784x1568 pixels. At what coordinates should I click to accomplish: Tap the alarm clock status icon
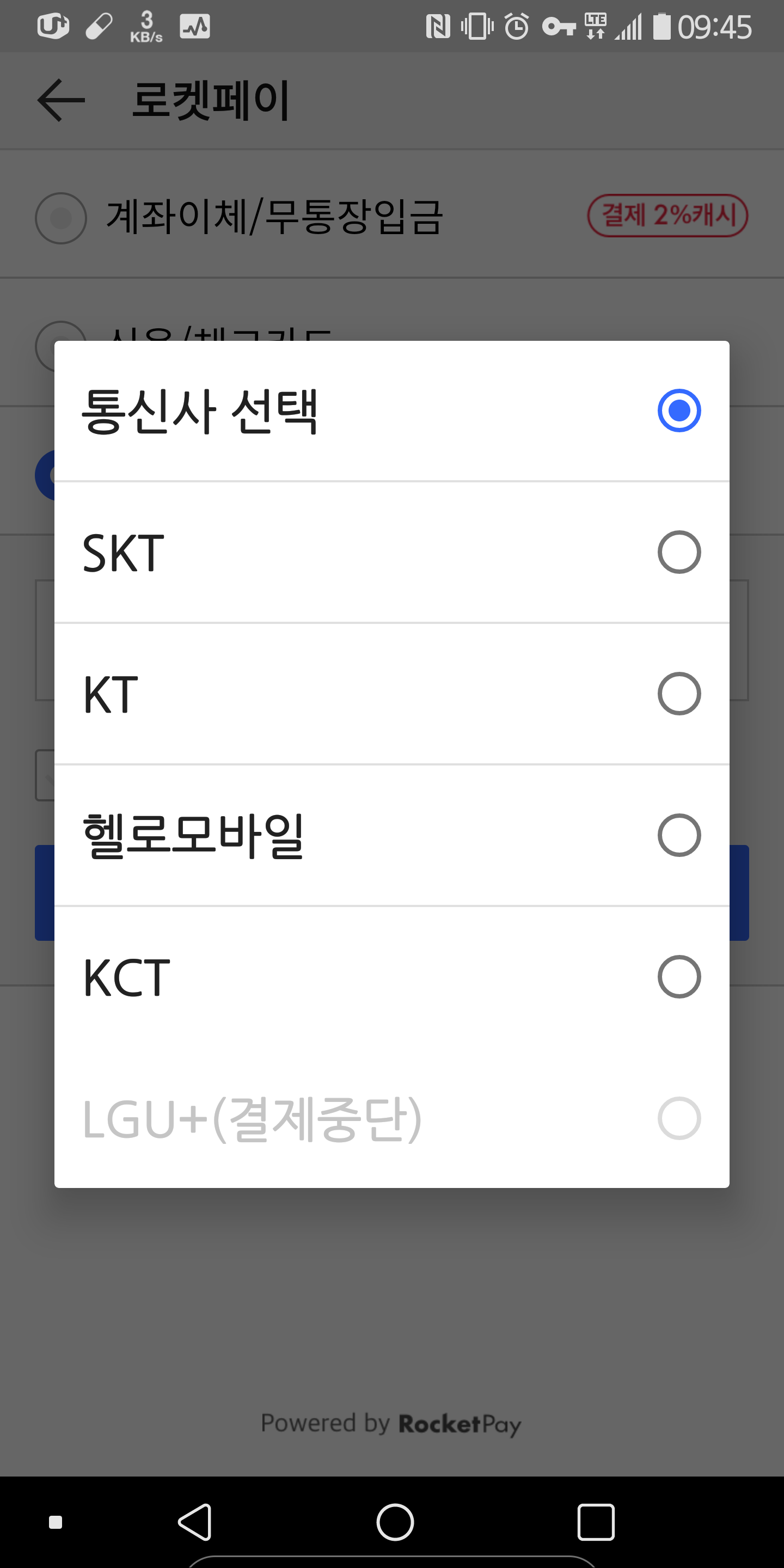pyautogui.click(x=517, y=27)
